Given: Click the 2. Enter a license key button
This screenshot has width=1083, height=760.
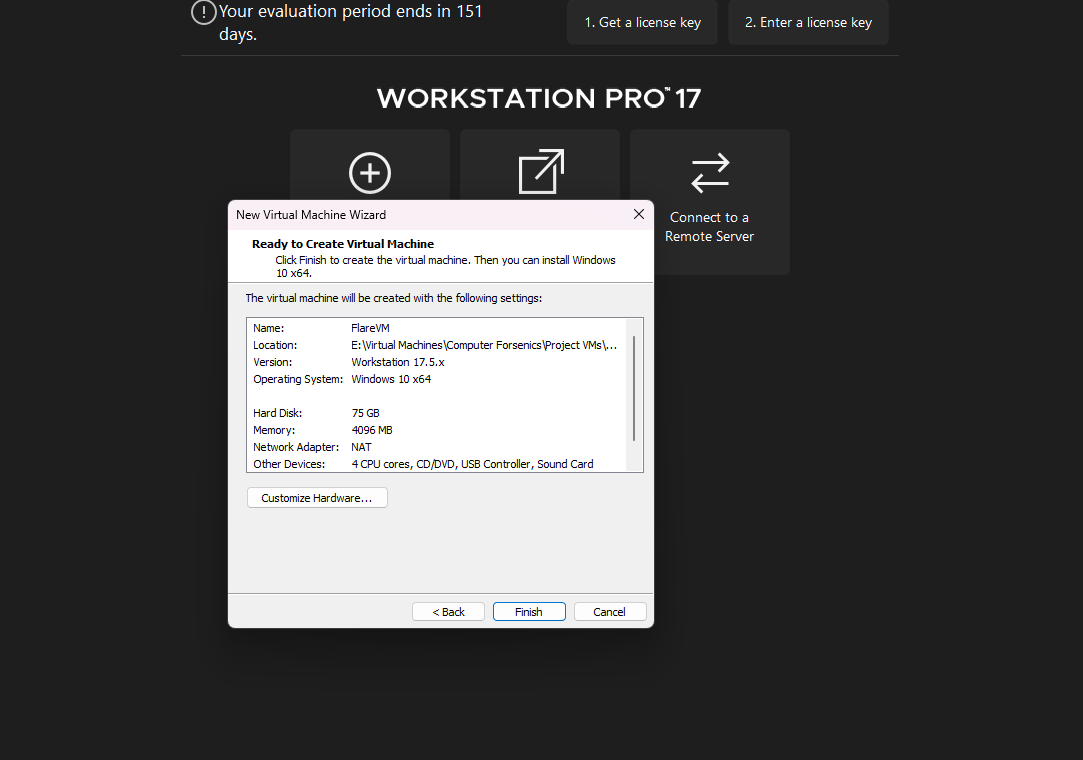Looking at the screenshot, I should tap(808, 22).
